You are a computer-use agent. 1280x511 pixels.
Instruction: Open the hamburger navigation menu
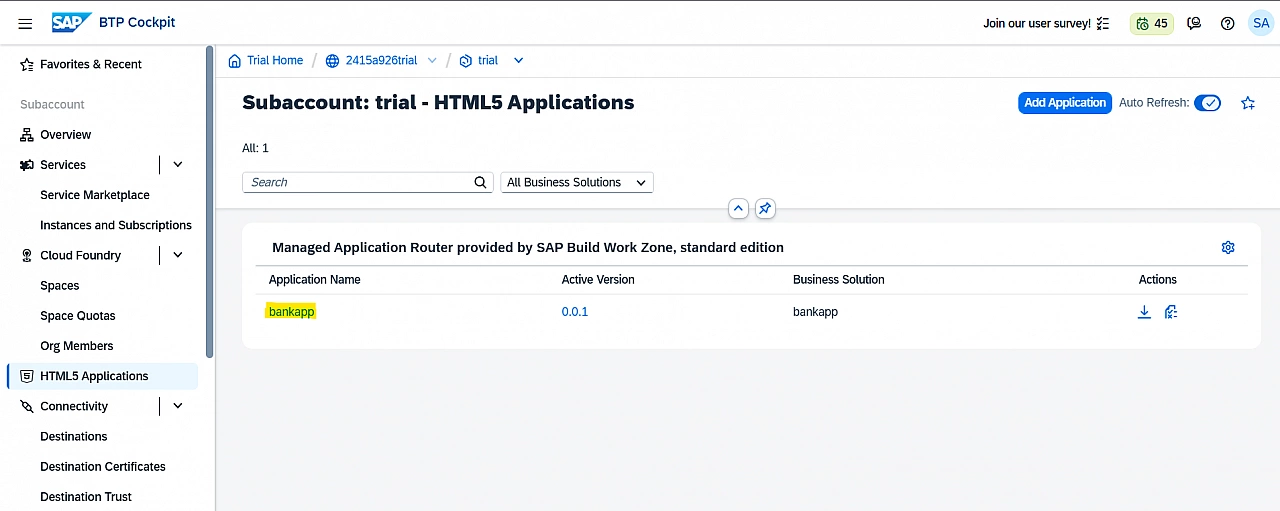(x=25, y=23)
